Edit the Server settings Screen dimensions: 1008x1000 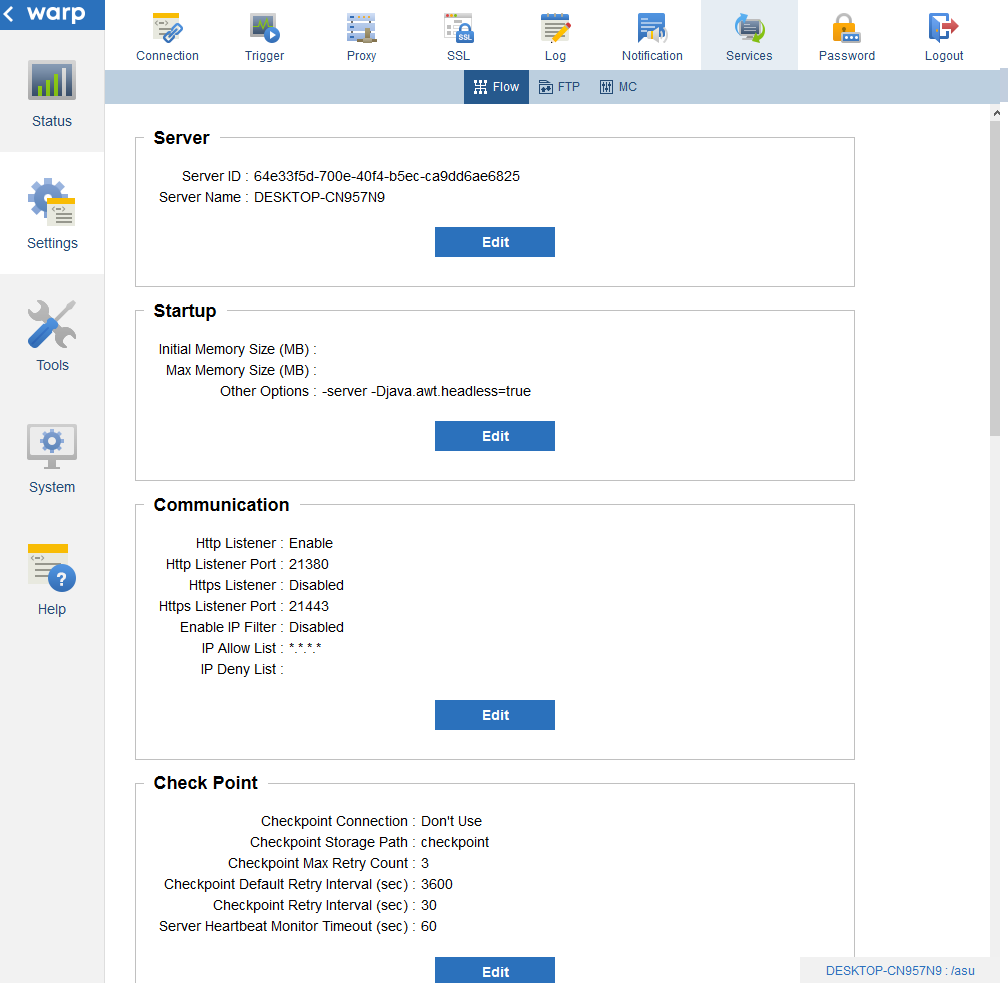[495, 242]
